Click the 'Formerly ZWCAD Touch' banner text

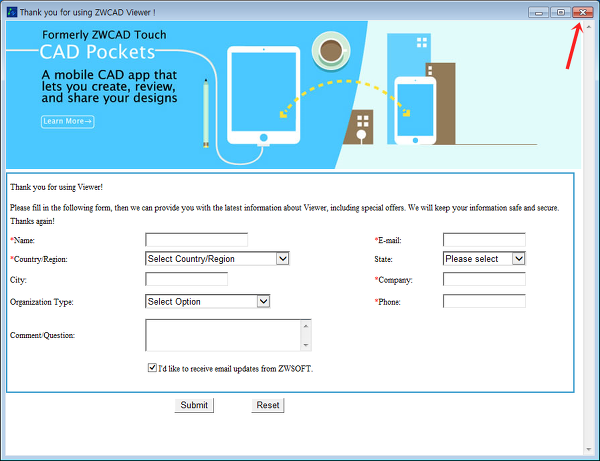[104, 35]
